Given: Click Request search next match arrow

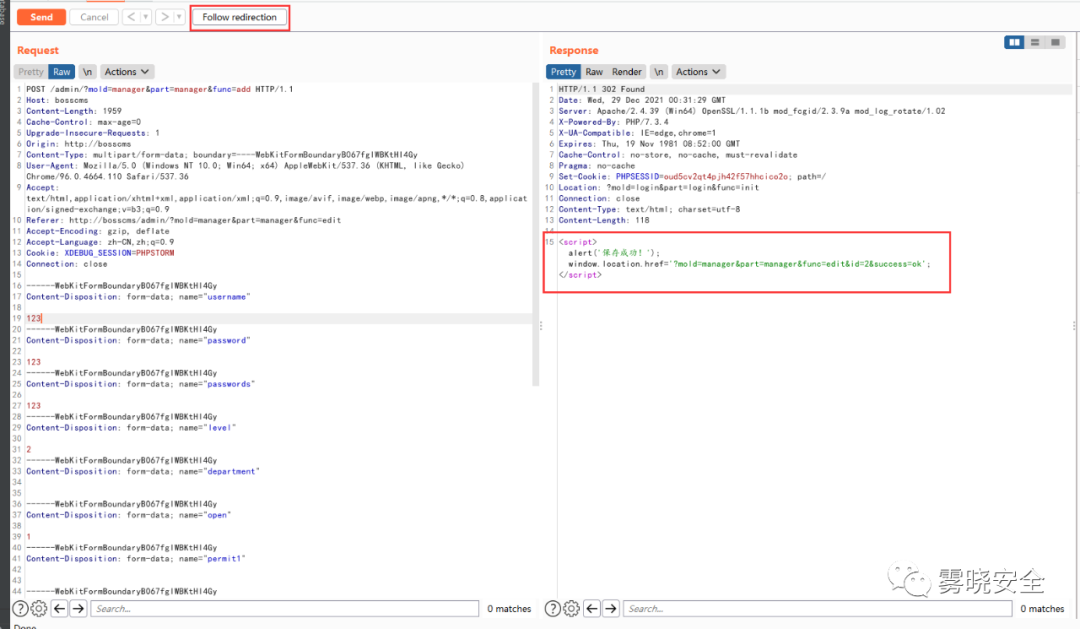Looking at the screenshot, I should (x=78, y=608).
